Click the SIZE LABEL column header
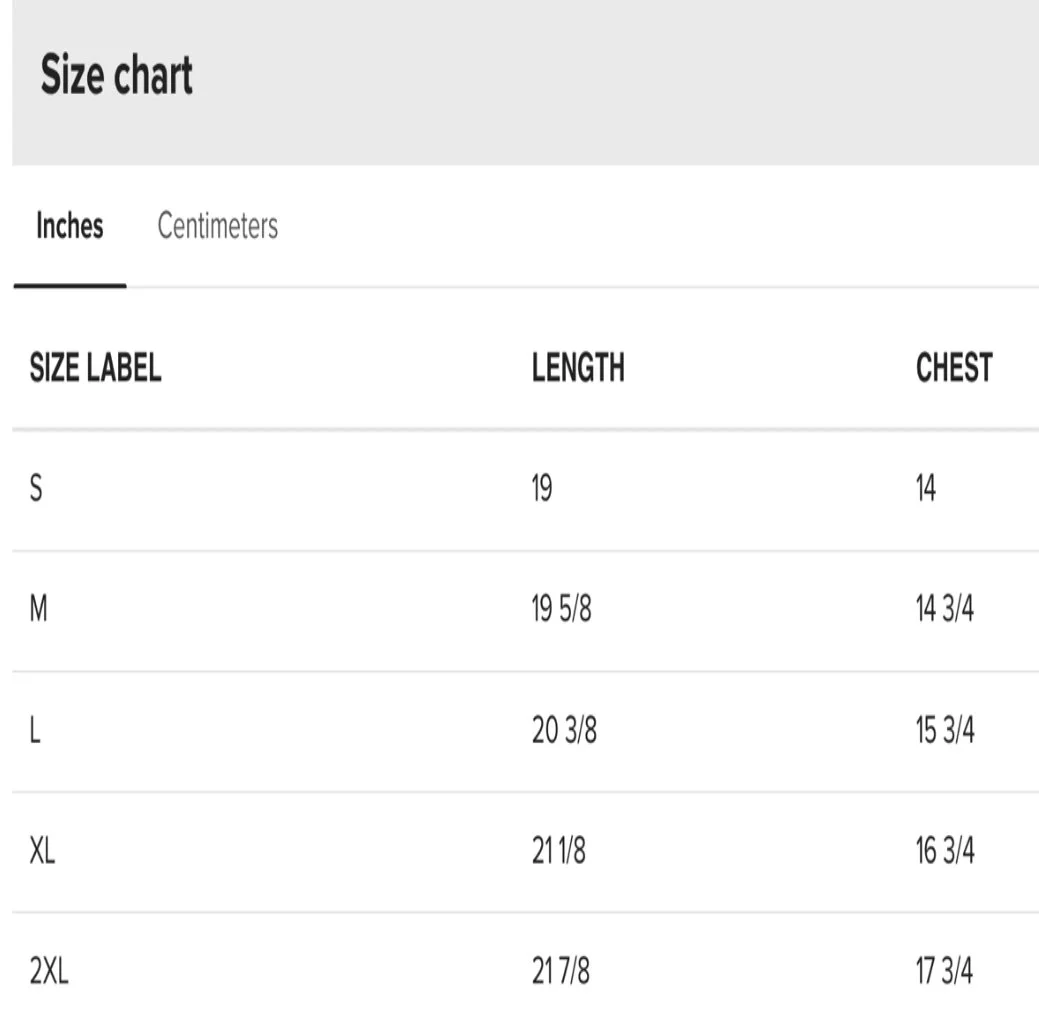 tap(96, 368)
